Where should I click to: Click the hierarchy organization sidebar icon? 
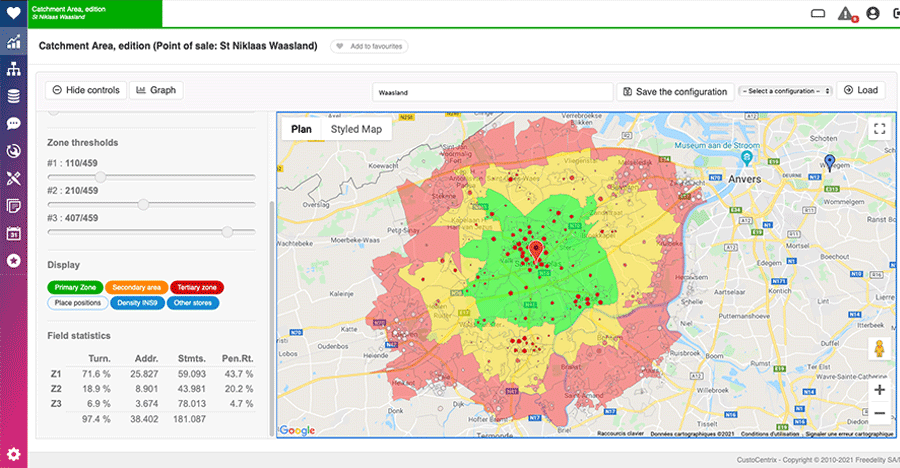click(x=14, y=69)
